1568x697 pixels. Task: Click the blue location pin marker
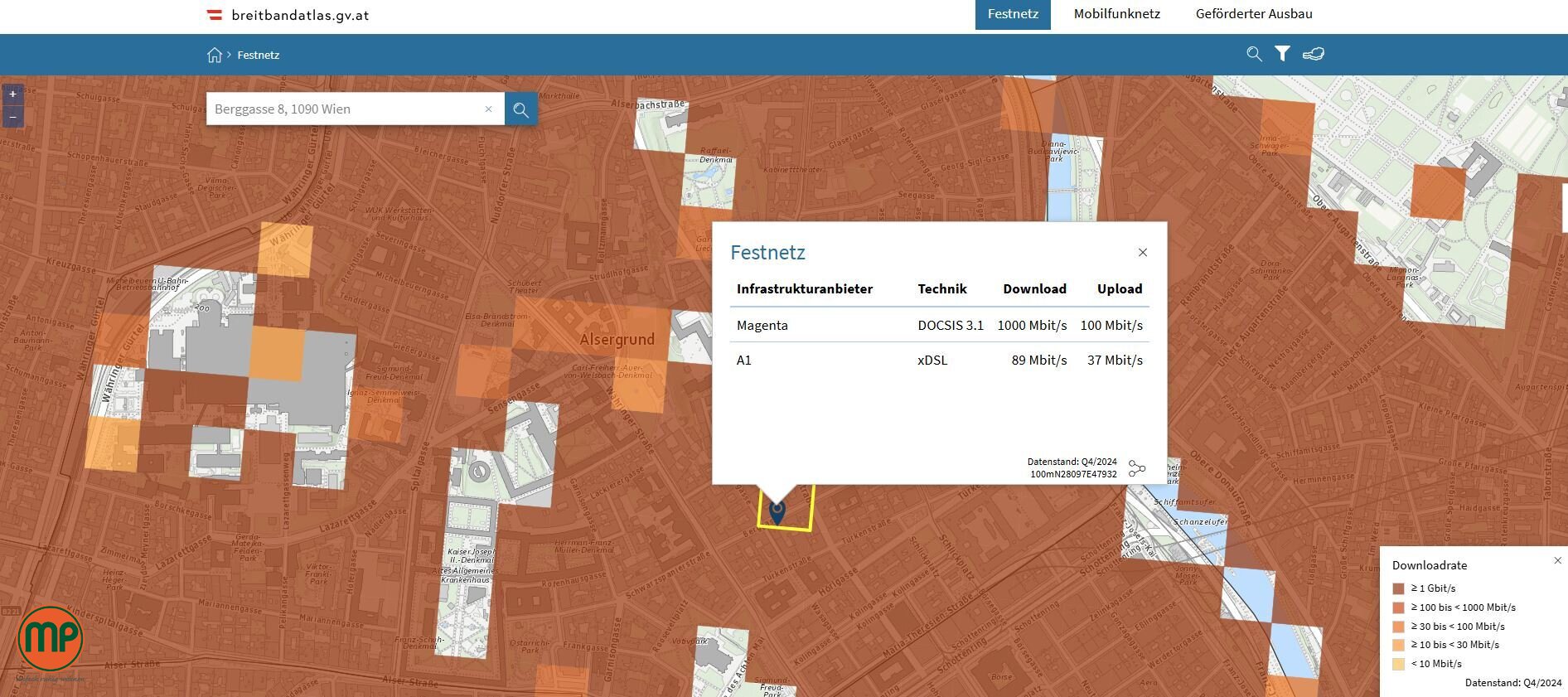777,512
